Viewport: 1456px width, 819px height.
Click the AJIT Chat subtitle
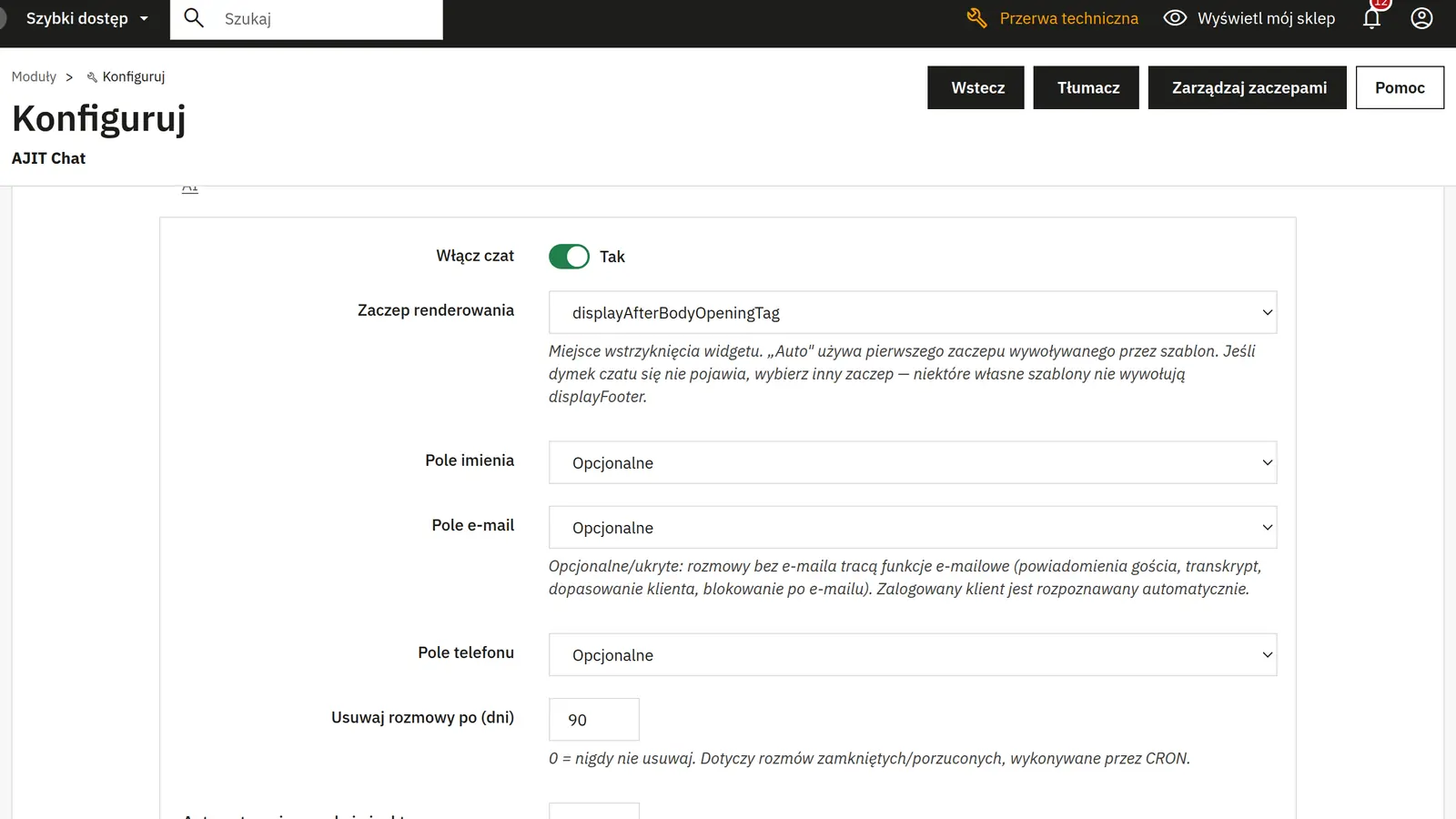pos(48,158)
